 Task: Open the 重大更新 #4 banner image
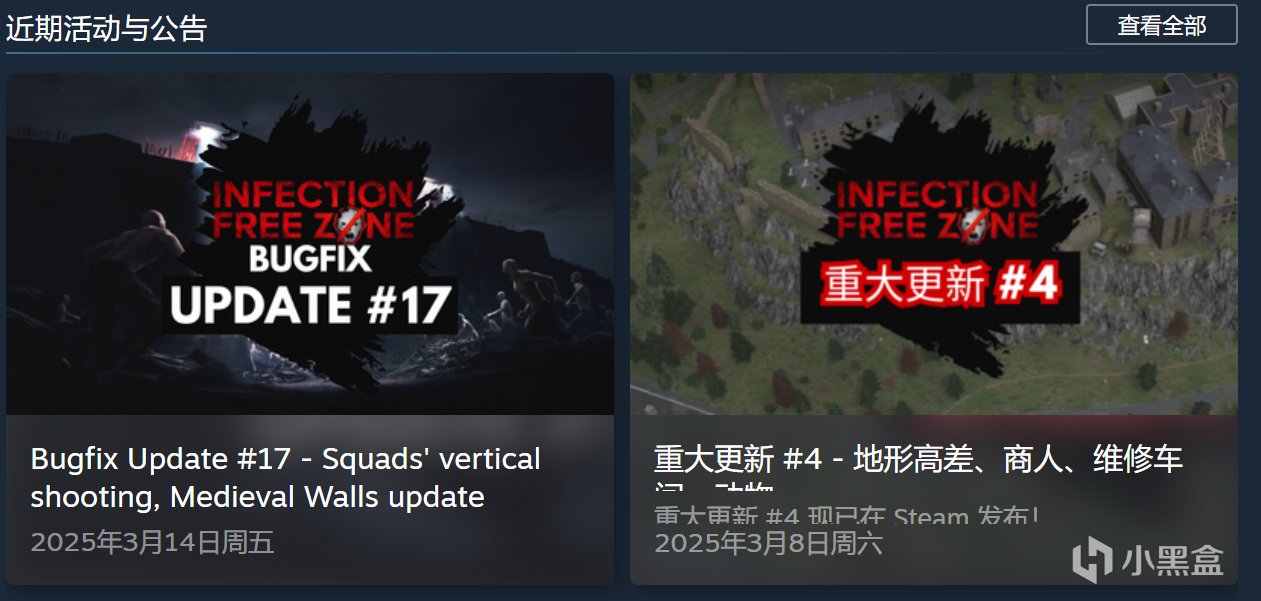[934, 244]
